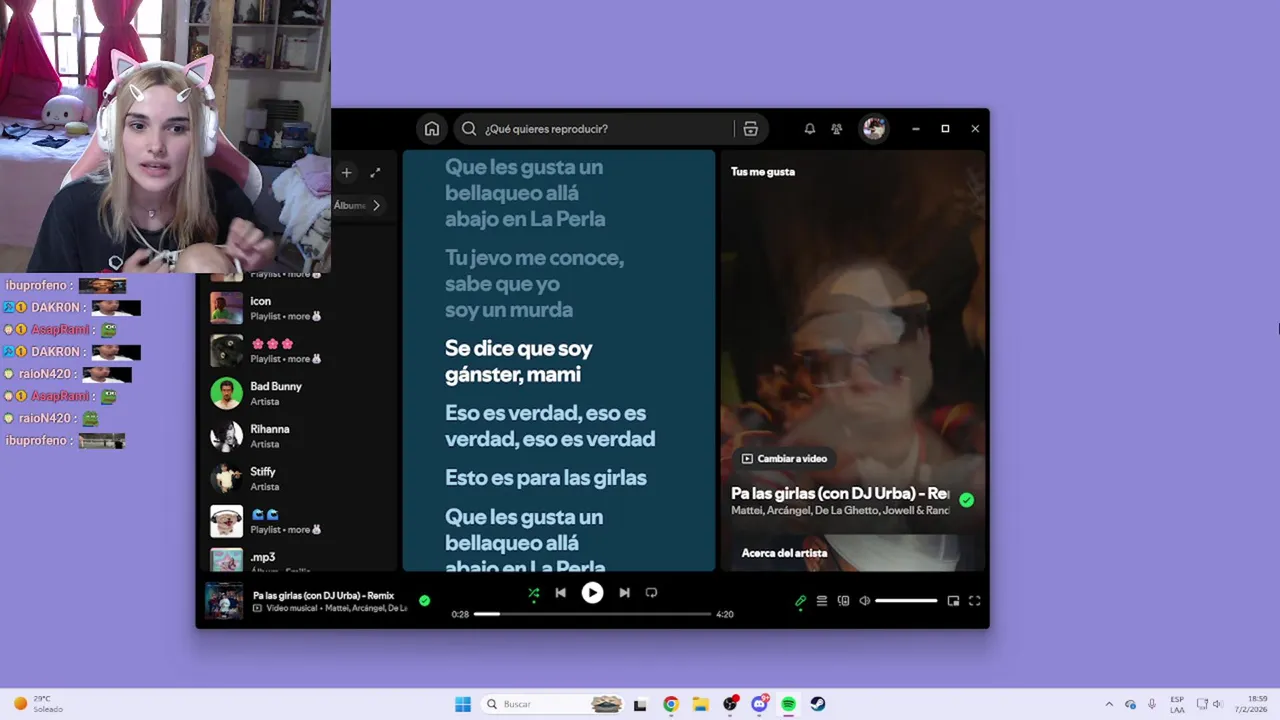1280x720 pixels.
Task: Show more library filters via chevron arrow
Action: (376, 205)
